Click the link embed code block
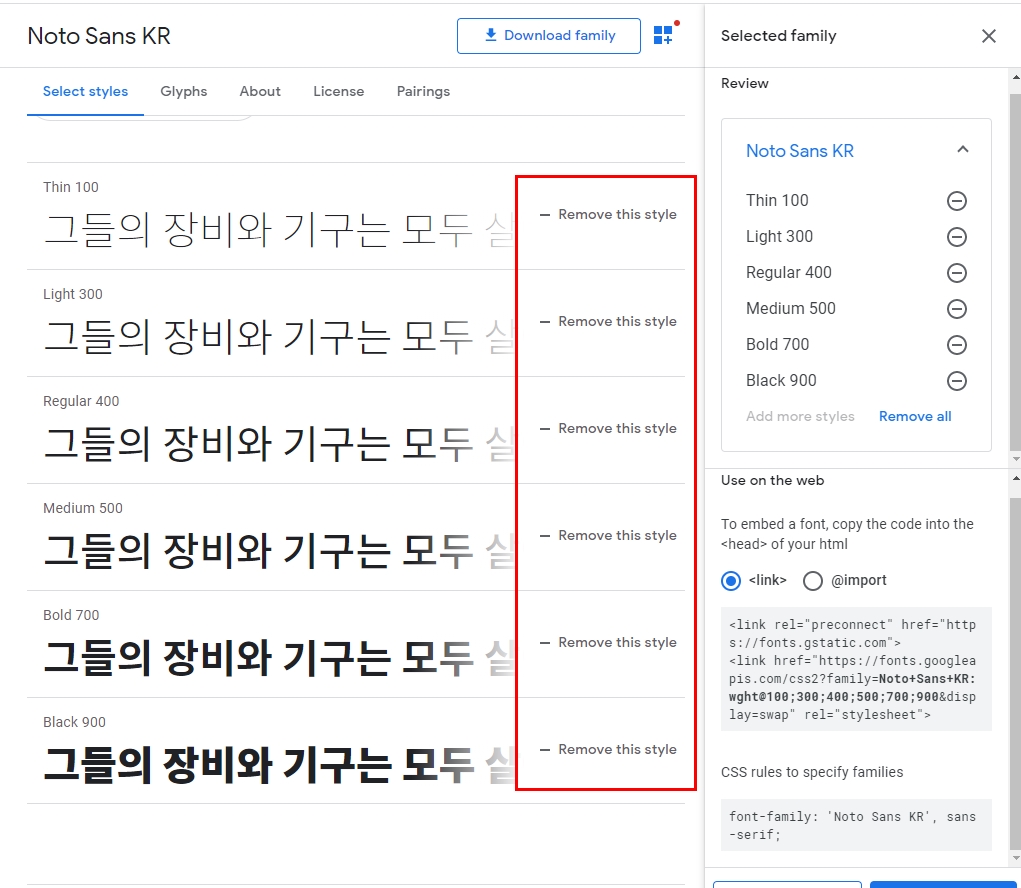Screen dimensions: 1021x888 pos(856,669)
